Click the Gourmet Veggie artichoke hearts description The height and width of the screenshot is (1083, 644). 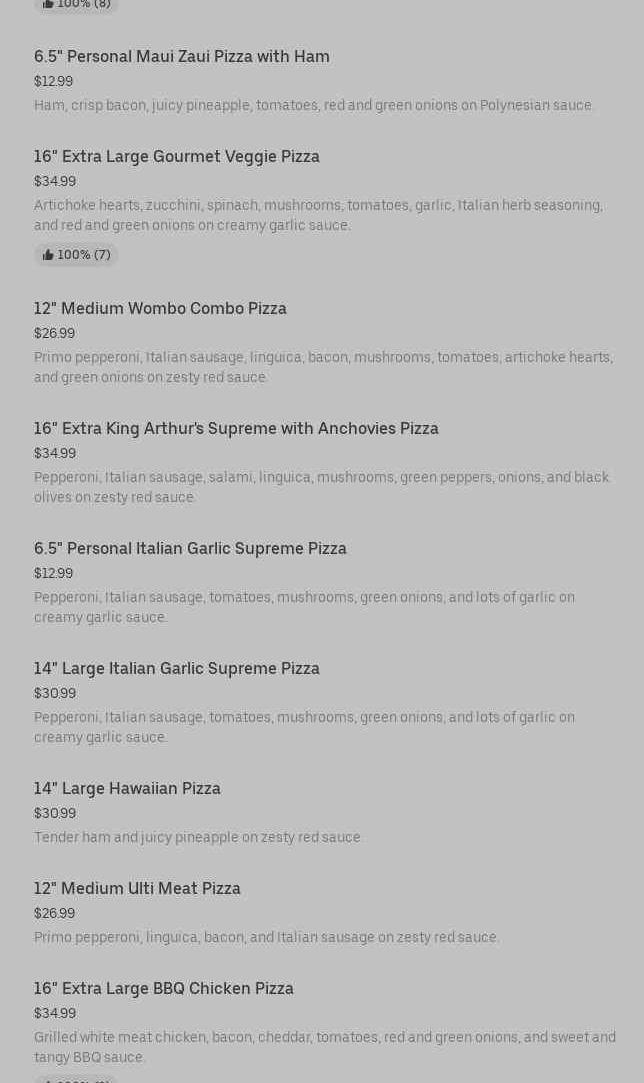[x=318, y=216]
